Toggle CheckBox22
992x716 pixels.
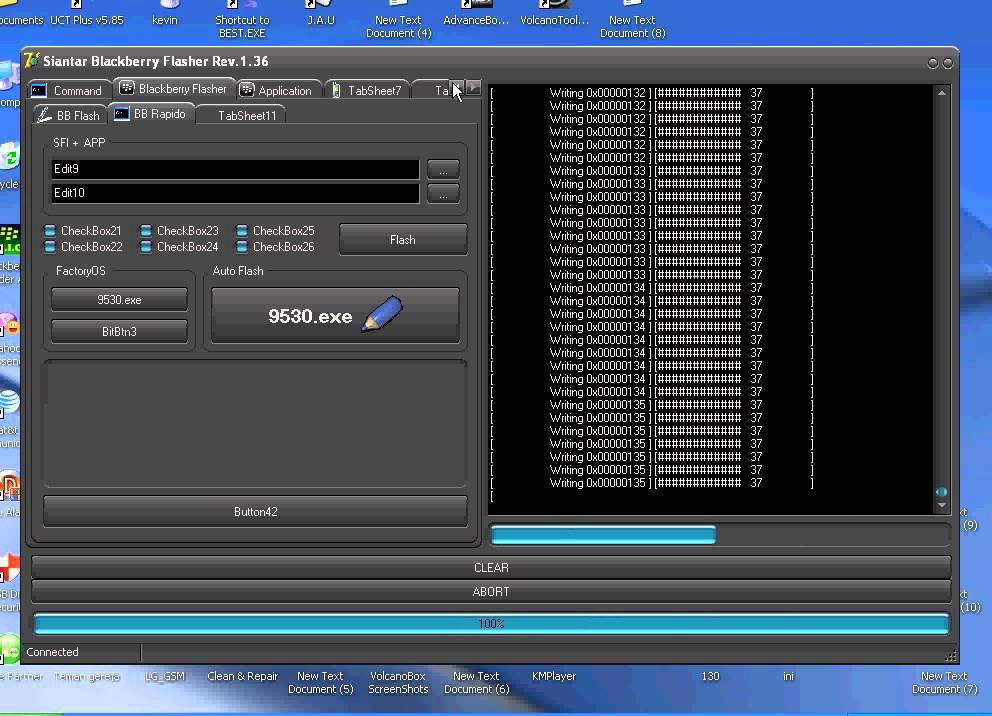pos(84,247)
